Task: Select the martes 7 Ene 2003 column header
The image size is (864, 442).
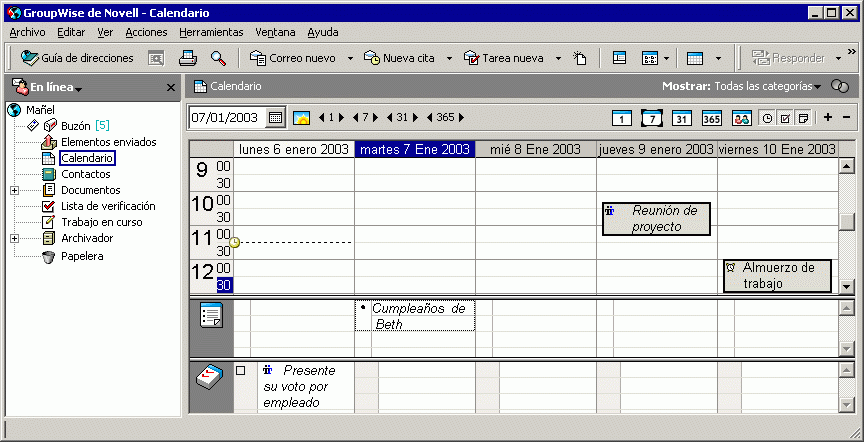Action: pyautogui.click(x=415, y=149)
